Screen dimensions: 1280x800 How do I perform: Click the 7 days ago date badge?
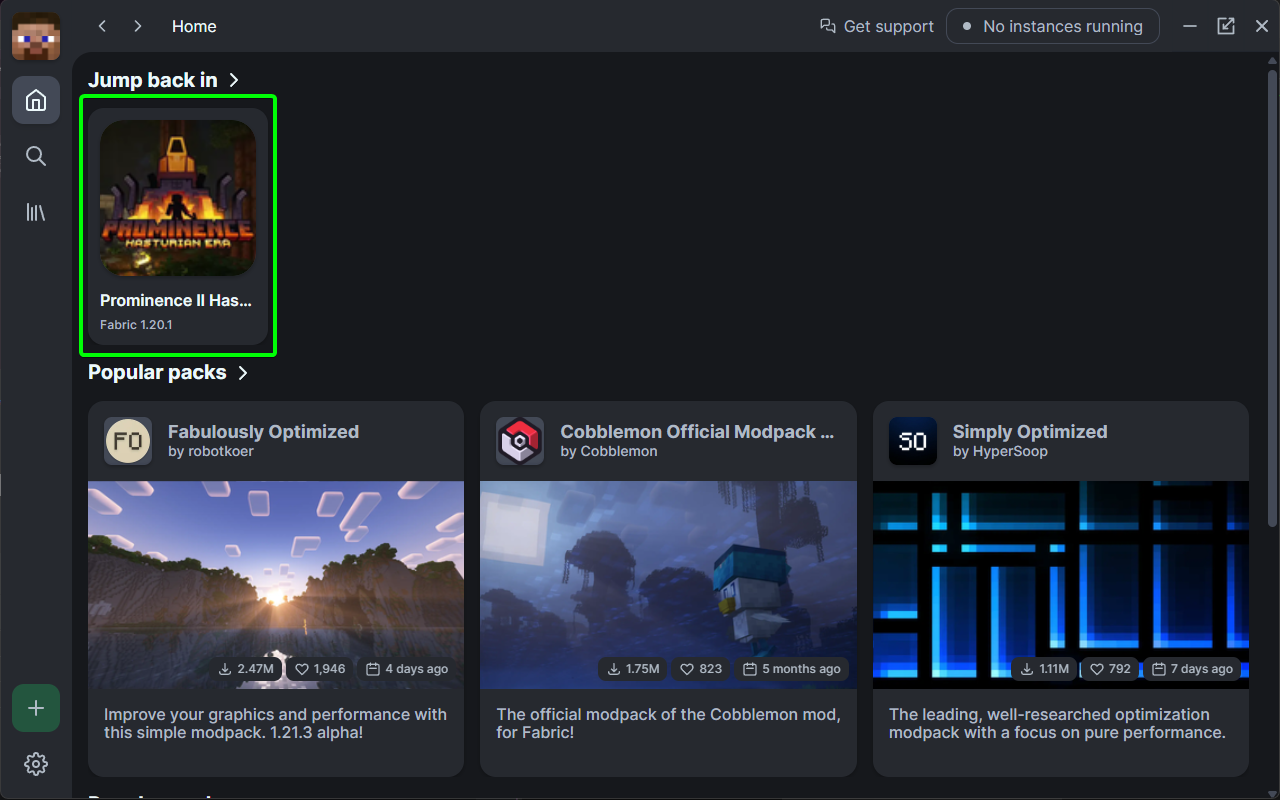pos(1192,669)
